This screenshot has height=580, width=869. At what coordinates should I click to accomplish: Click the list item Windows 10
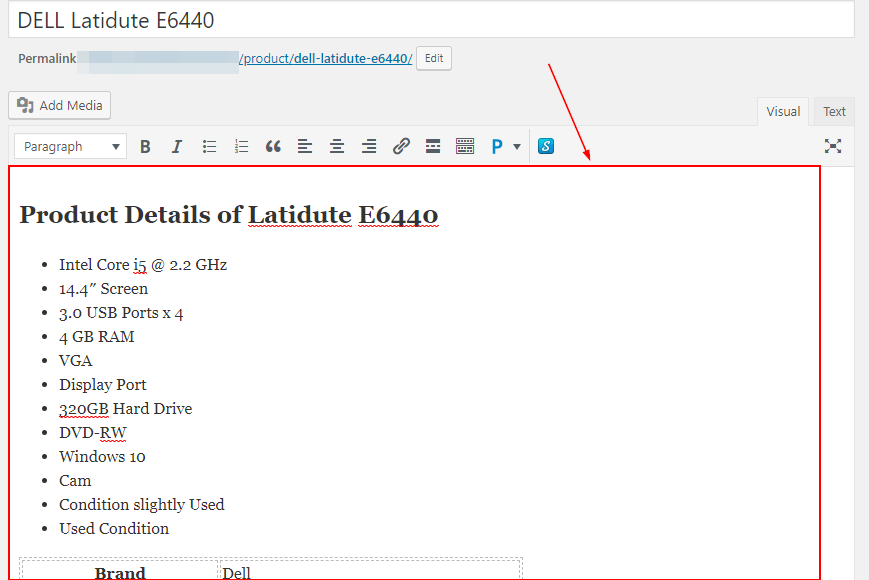tap(102, 456)
